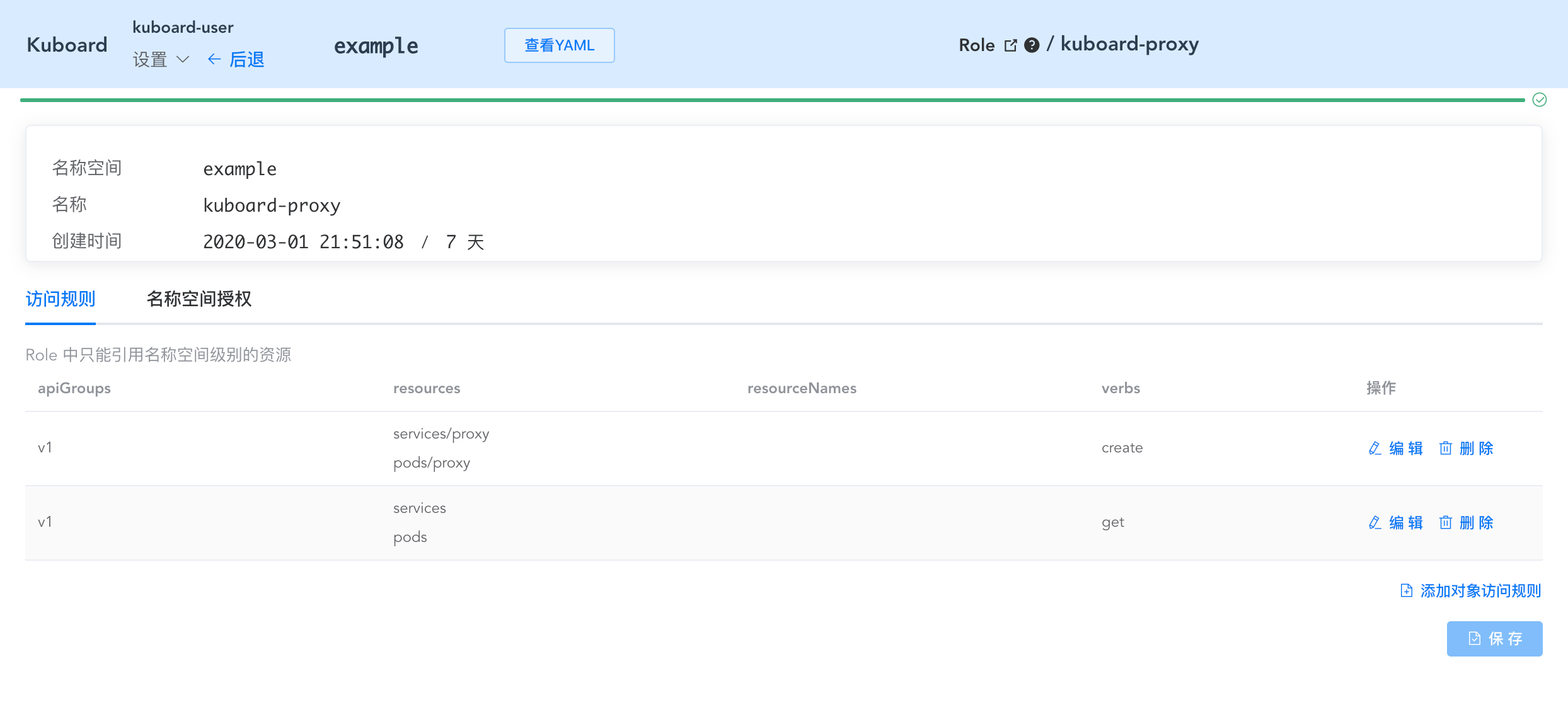Viewport: 1568px width, 717px height.
Task: Click the resources column header
Action: pyautogui.click(x=427, y=388)
